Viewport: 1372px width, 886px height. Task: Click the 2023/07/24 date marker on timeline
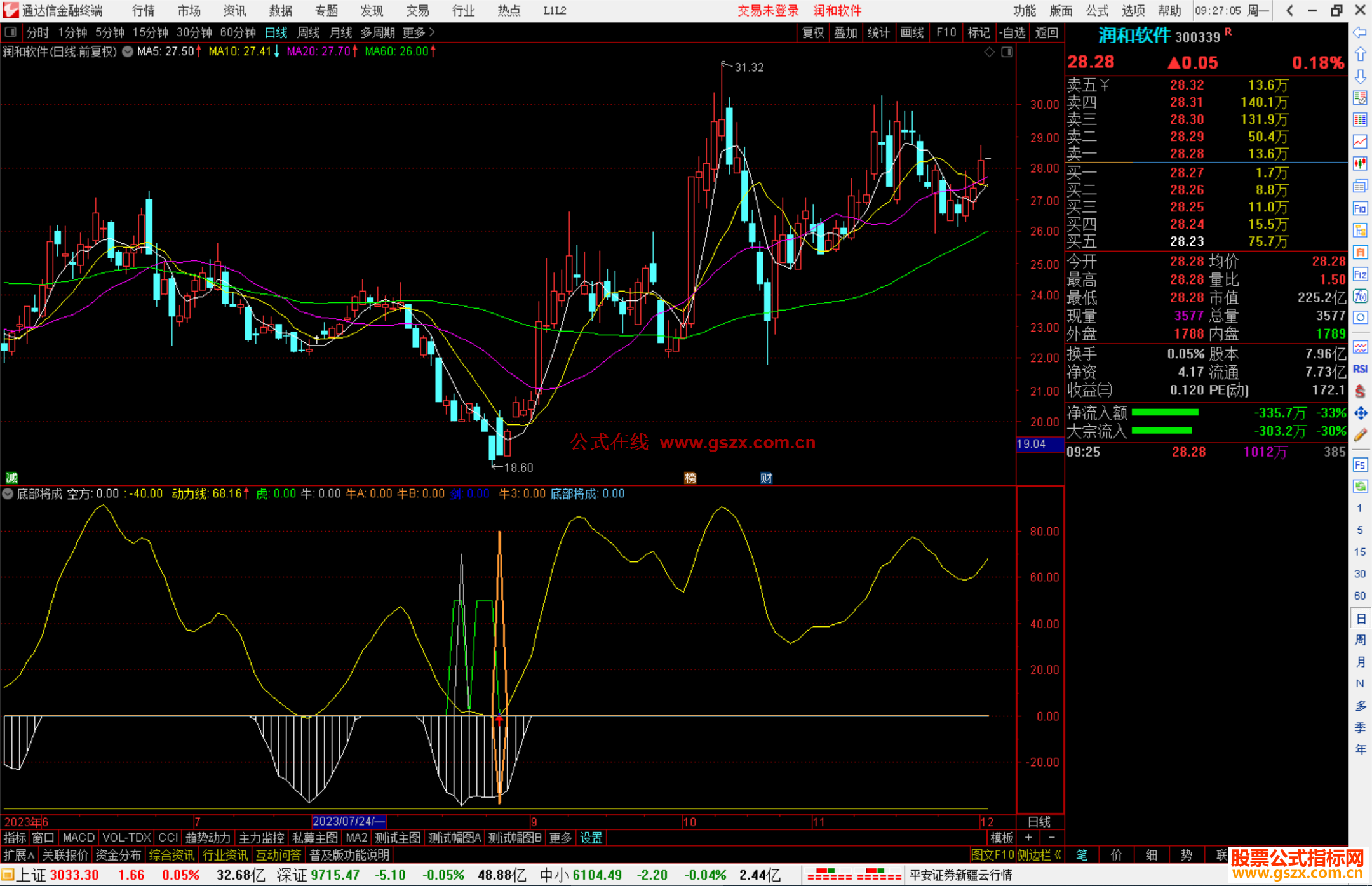[x=348, y=821]
